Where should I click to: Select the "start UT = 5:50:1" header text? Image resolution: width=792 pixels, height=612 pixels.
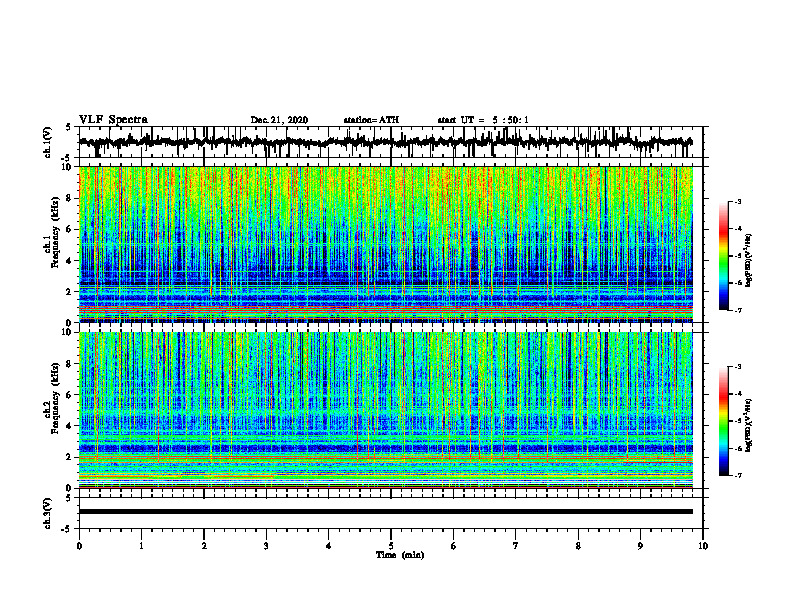tap(483, 120)
